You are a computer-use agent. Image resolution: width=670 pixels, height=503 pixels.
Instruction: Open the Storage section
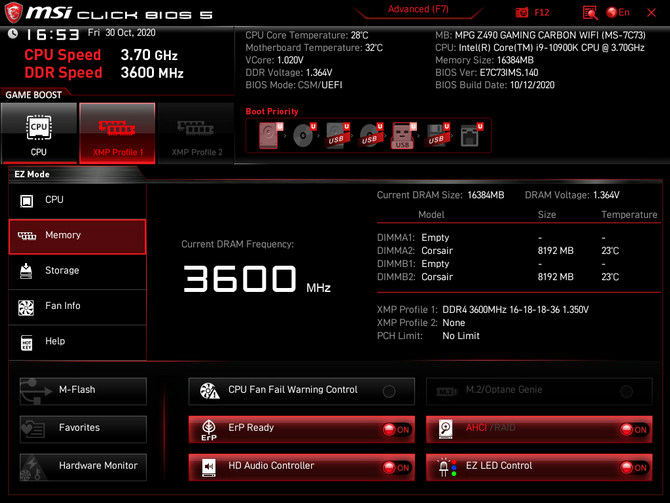(77, 271)
